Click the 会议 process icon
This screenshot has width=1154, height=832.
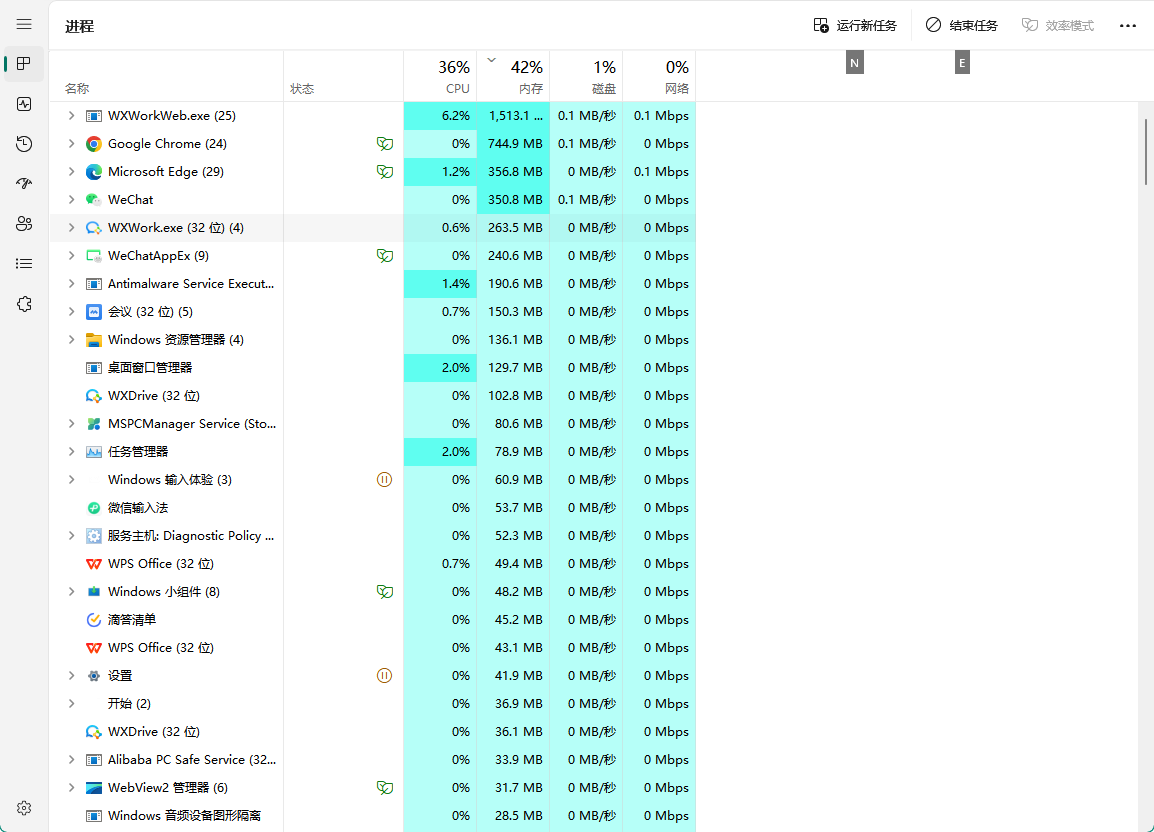coord(93,311)
